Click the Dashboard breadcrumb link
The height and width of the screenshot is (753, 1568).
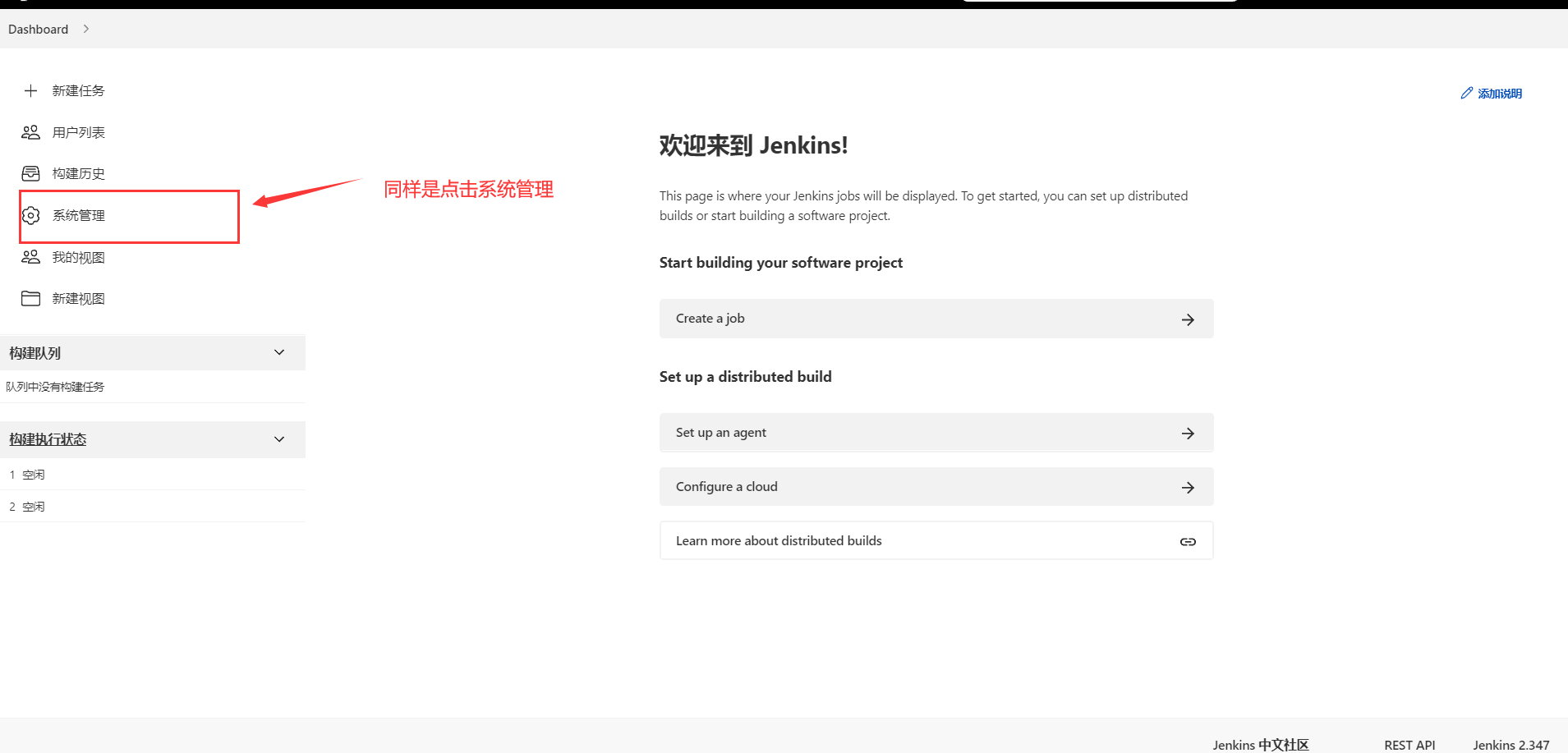click(x=38, y=29)
